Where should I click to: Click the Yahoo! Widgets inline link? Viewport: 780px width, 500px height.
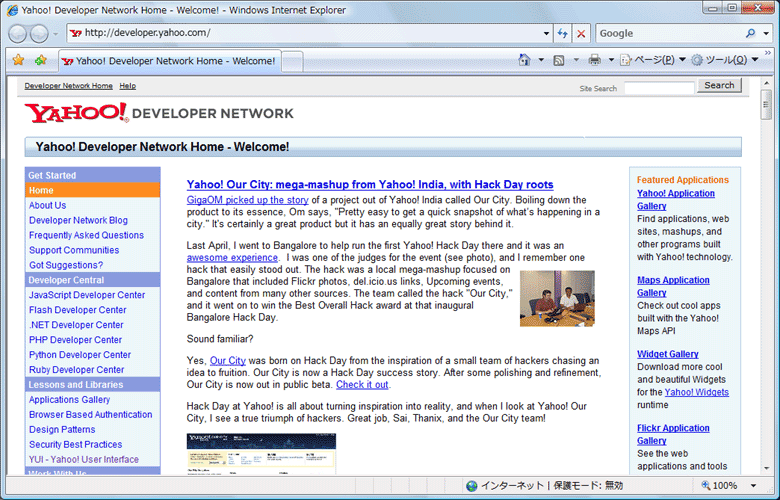(x=696, y=392)
